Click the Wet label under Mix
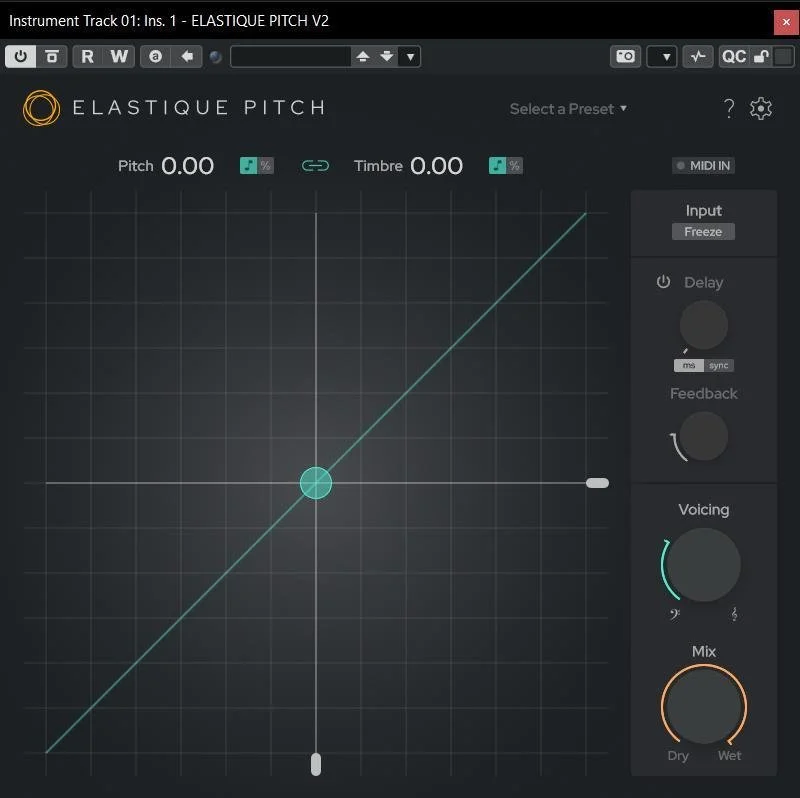 point(730,756)
